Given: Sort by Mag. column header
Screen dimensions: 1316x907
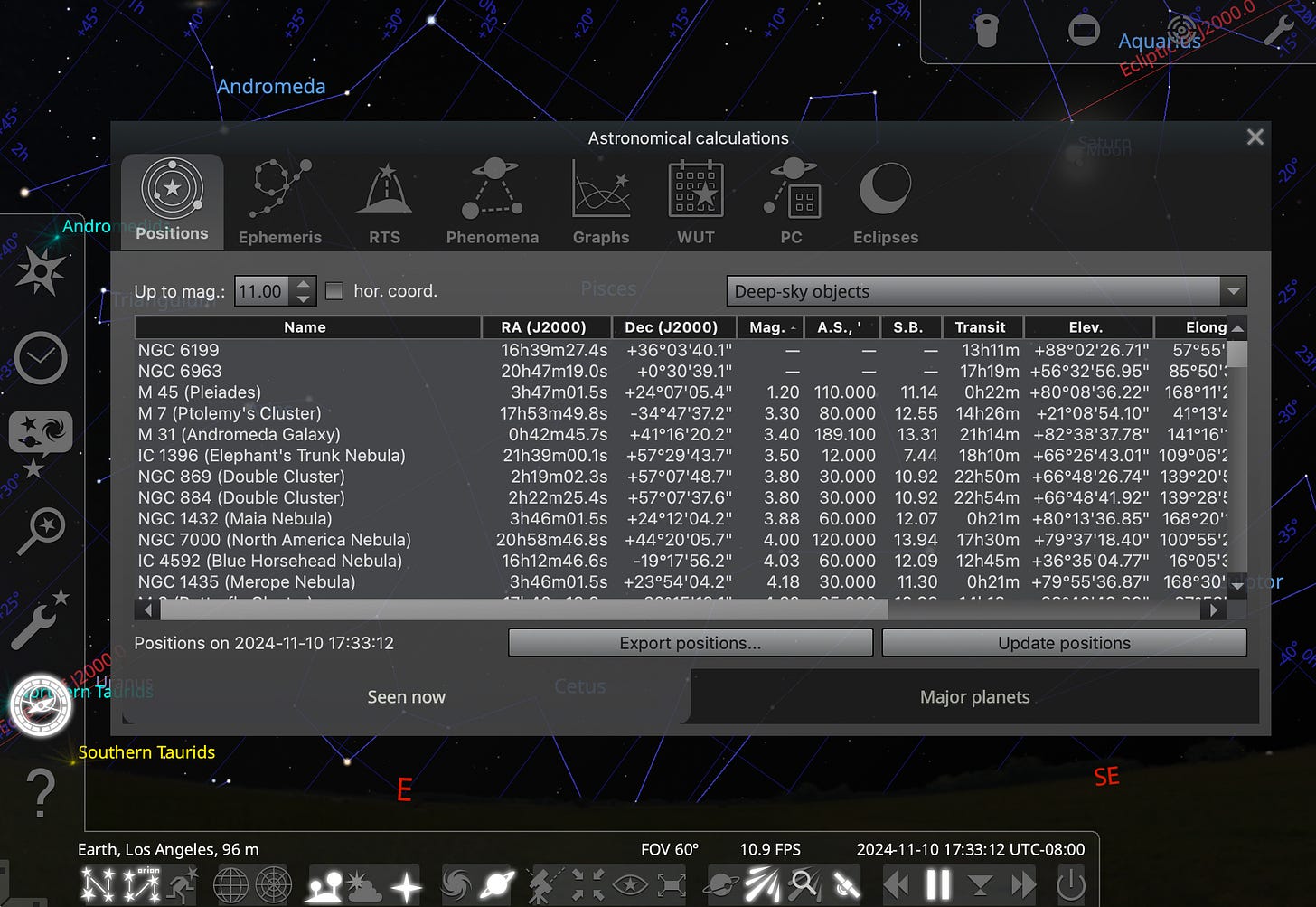Looking at the screenshot, I should point(771,327).
